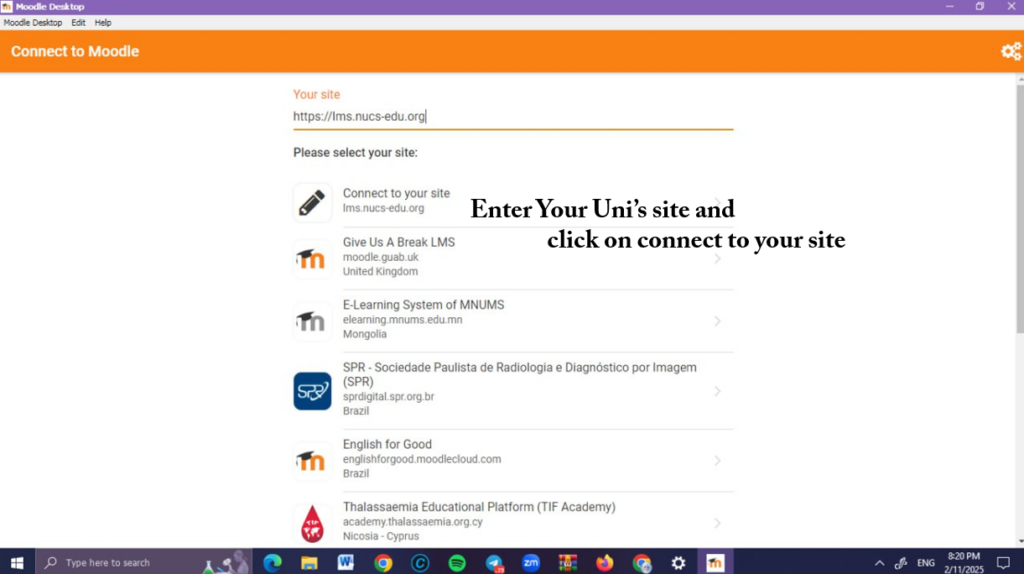Click the ENG language indicator
Screen dimensions: 1024x574
tap(926, 563)
